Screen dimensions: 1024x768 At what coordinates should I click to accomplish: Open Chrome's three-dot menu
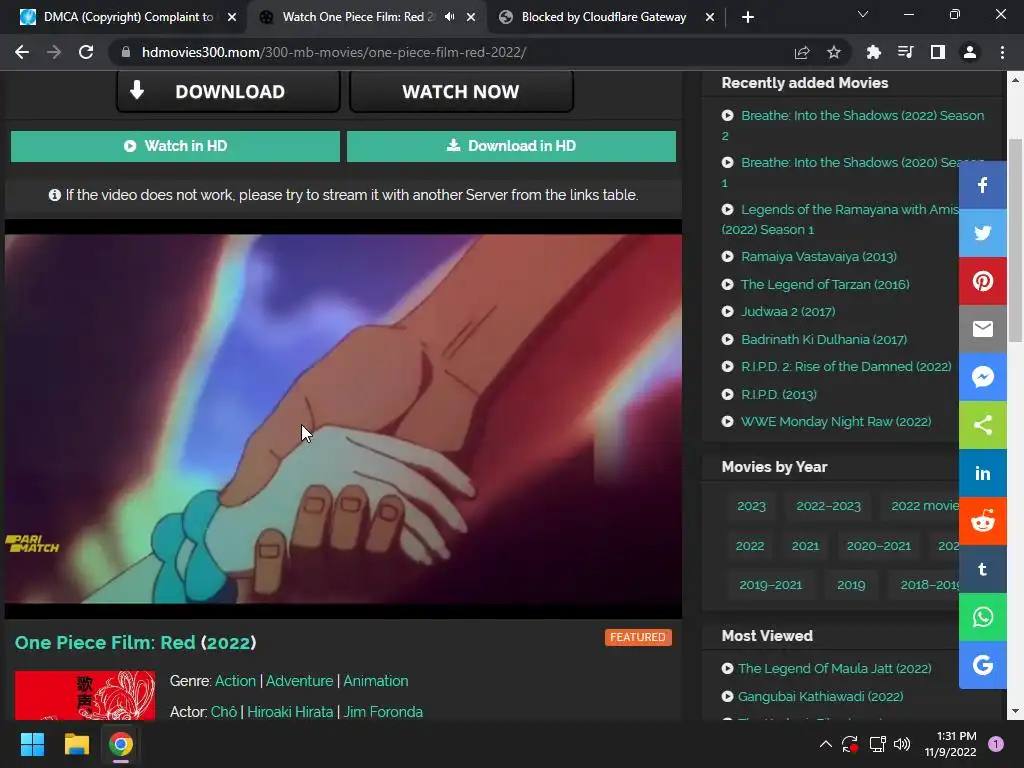(x=1002, y=52)
